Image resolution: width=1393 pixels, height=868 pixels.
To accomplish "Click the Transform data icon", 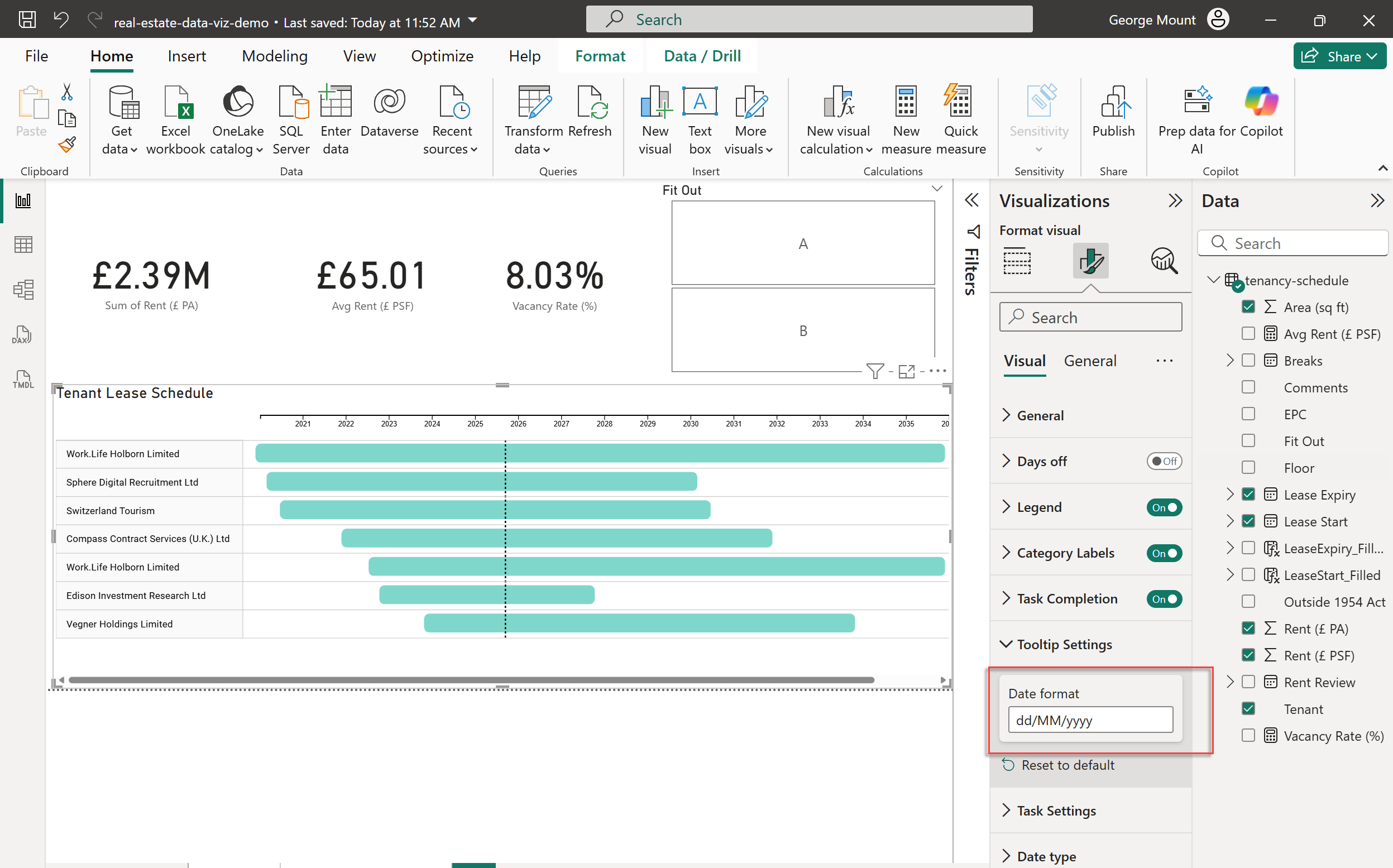I will pos(533,103).
